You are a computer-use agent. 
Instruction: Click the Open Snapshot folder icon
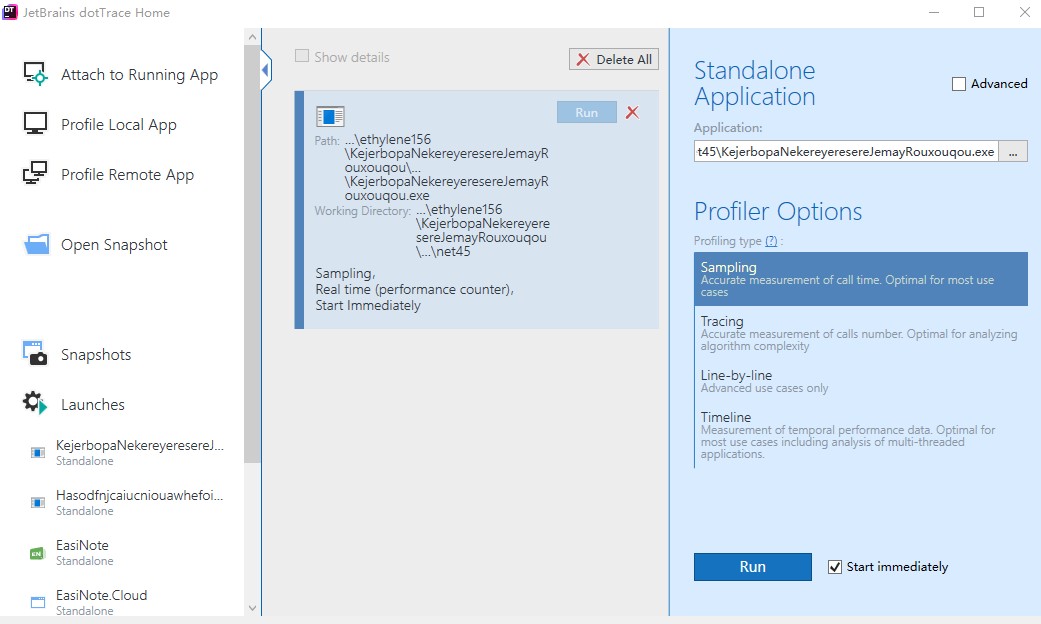[36, 245]
